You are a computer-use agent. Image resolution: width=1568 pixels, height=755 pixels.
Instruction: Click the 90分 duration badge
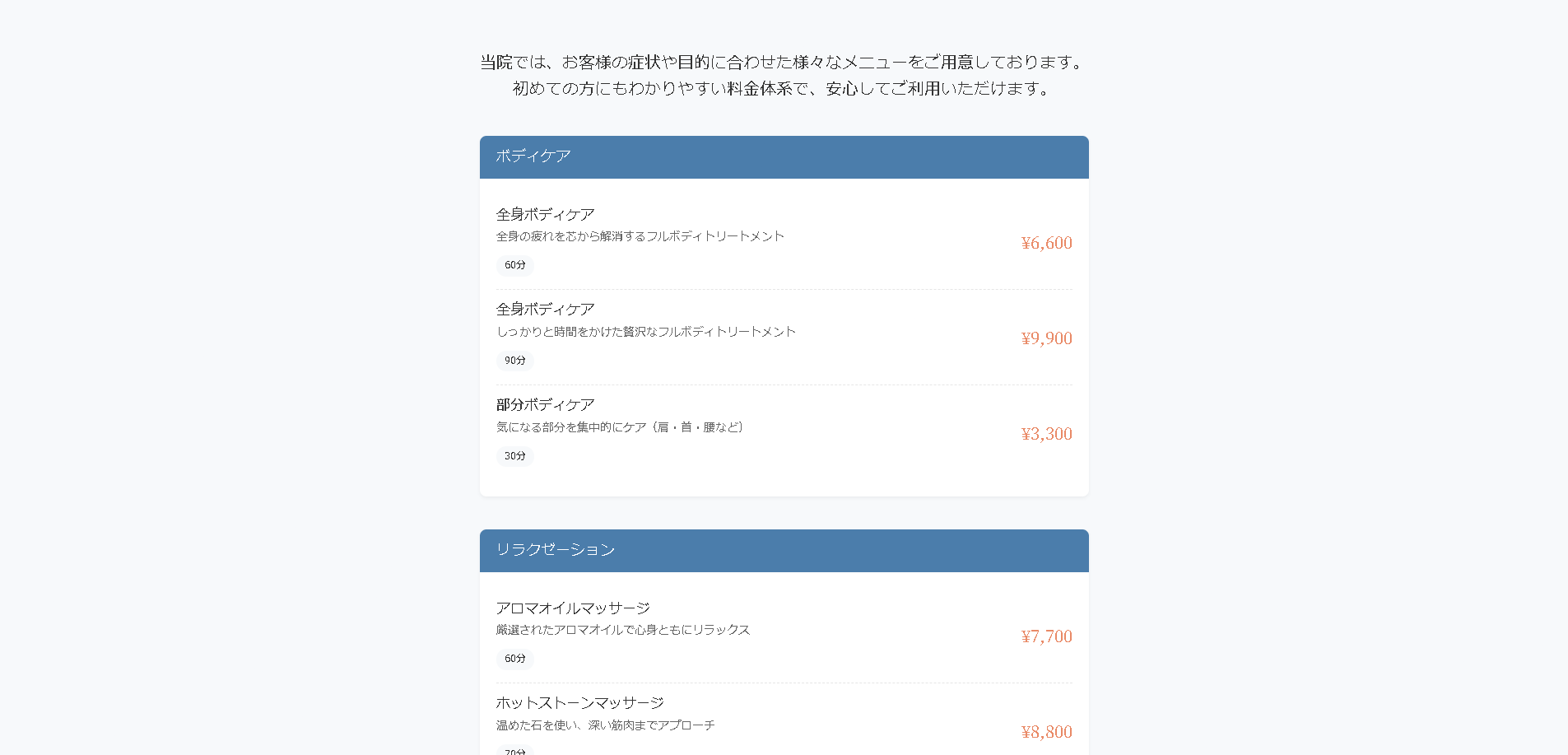515,361
